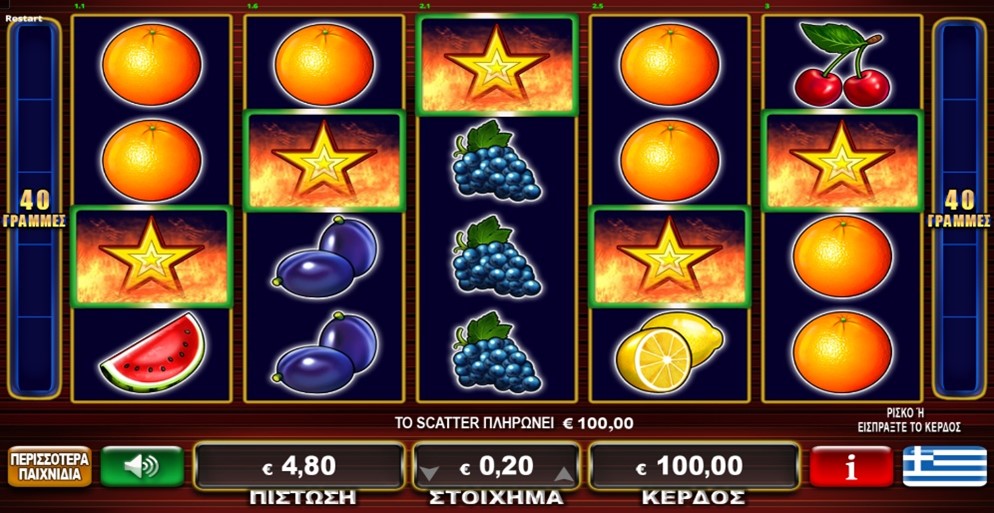Click the star scatter on the middle reel

pos(497,65)
